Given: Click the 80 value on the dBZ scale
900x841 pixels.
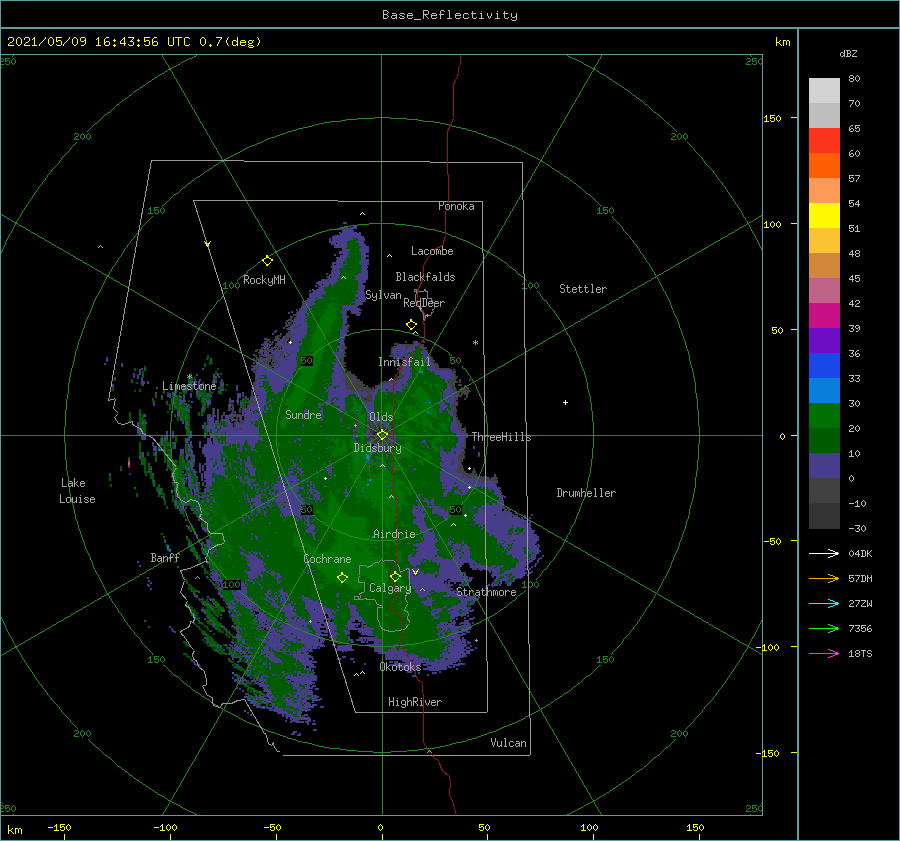Looking at the screenshot, I should click(854, 79).
